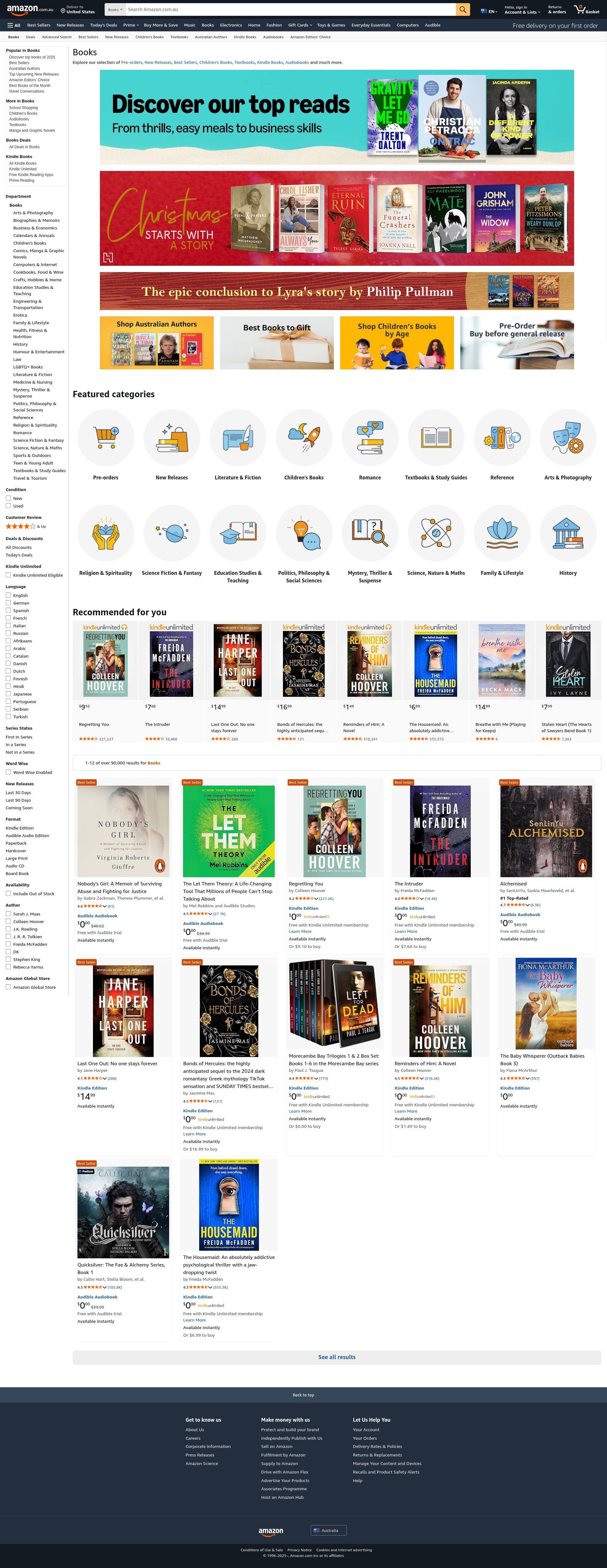Select Mystery, Thriller & Suspense icon

pyautogui.click(x=370, y=533)
